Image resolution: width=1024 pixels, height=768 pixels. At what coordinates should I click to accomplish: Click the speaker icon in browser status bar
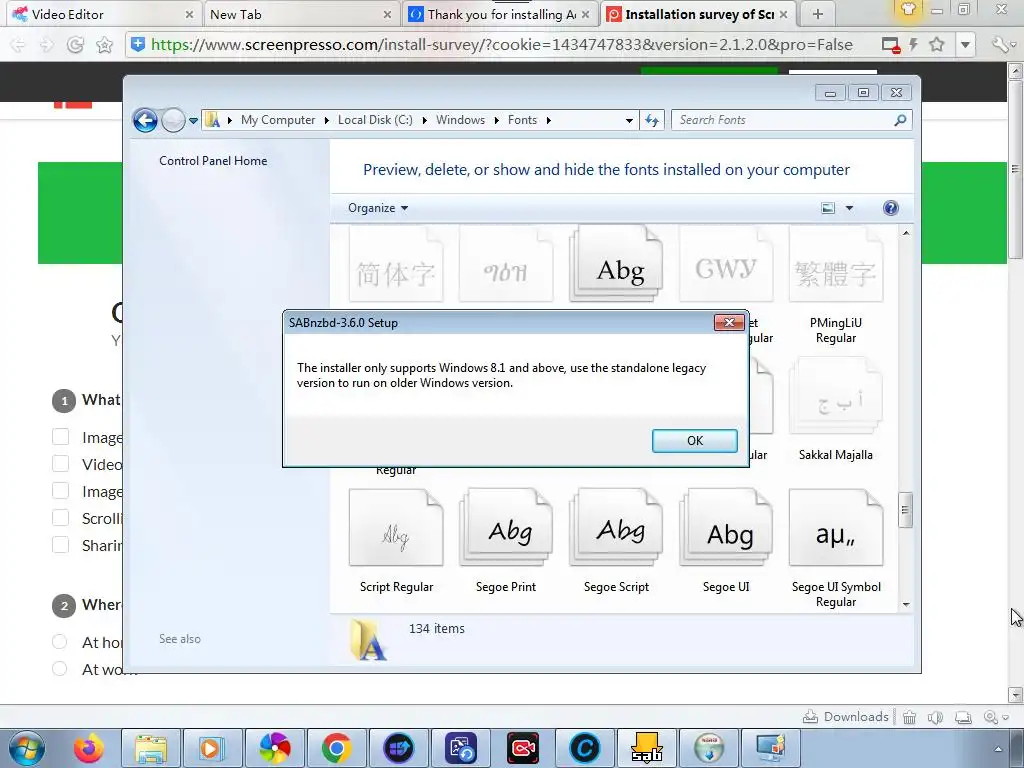(935, 717)
